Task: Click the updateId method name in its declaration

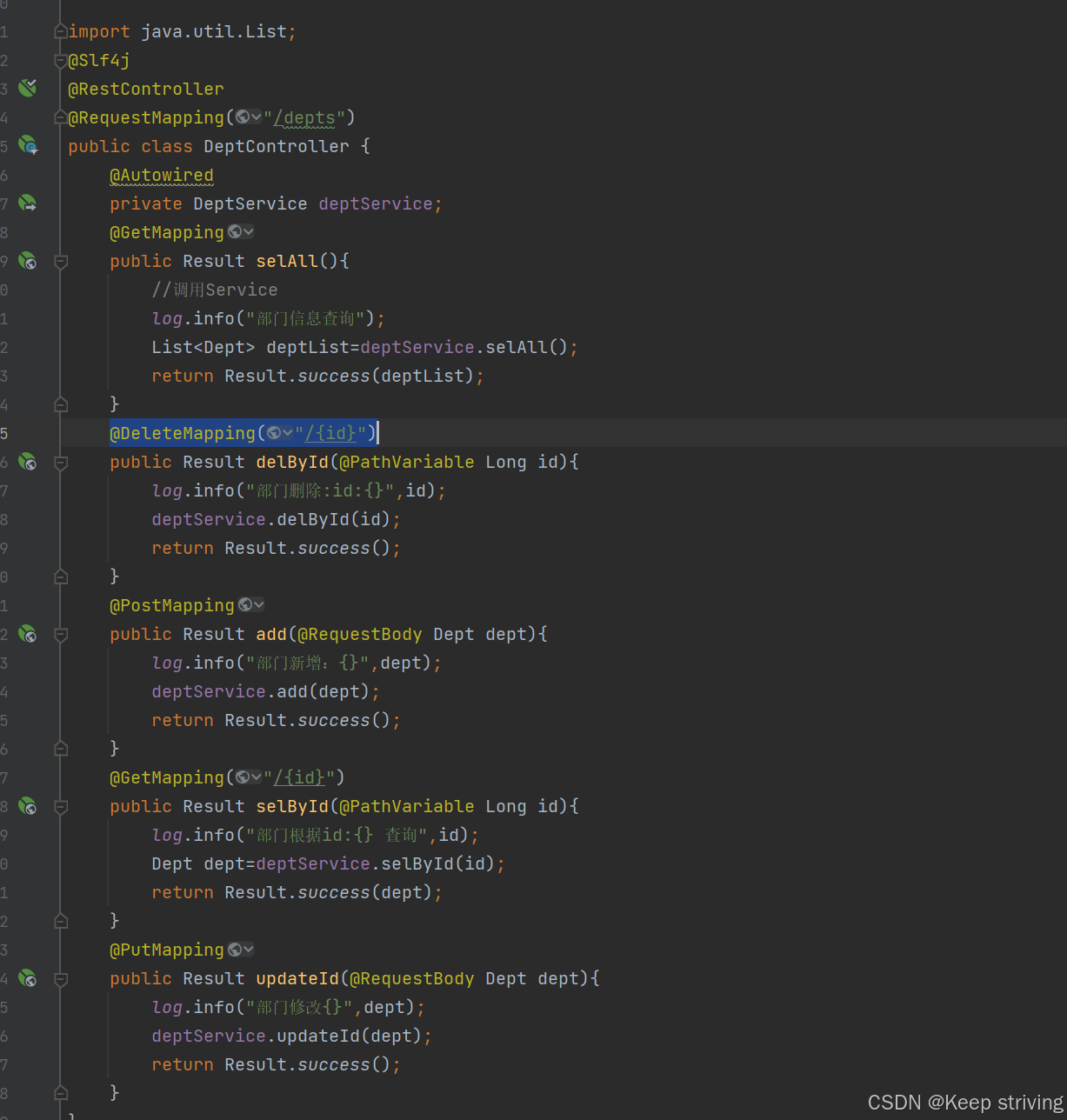Action: point(297,978)
